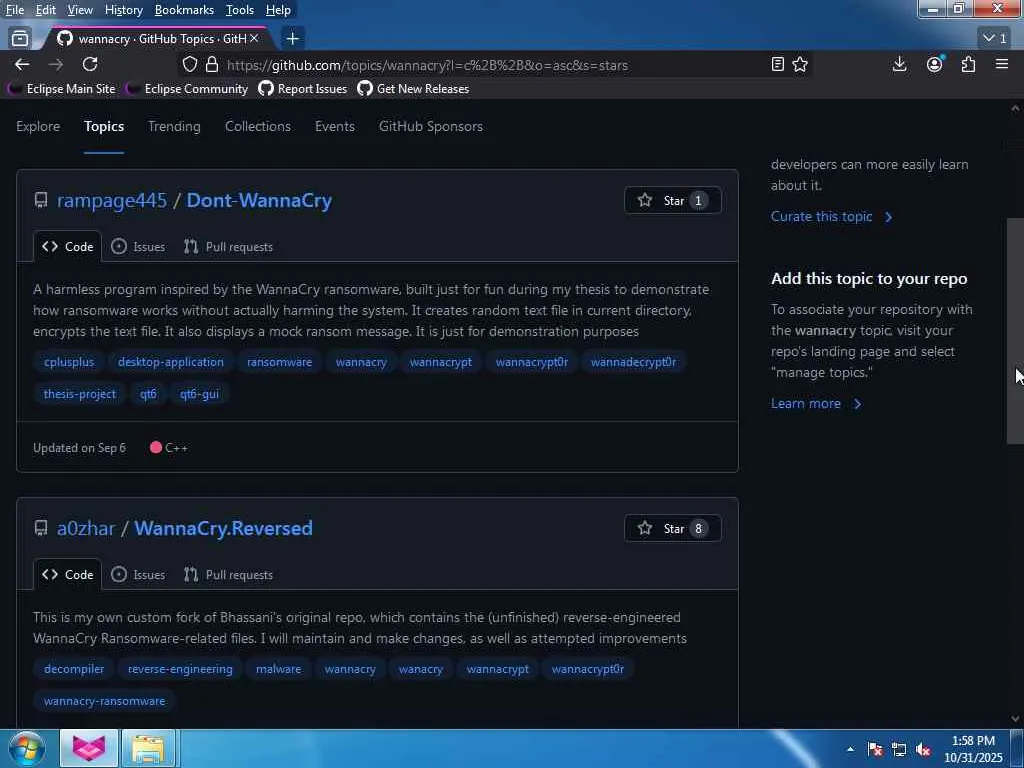Open the Bookmarks menu

pyautogui.click(x=184, y=10)
